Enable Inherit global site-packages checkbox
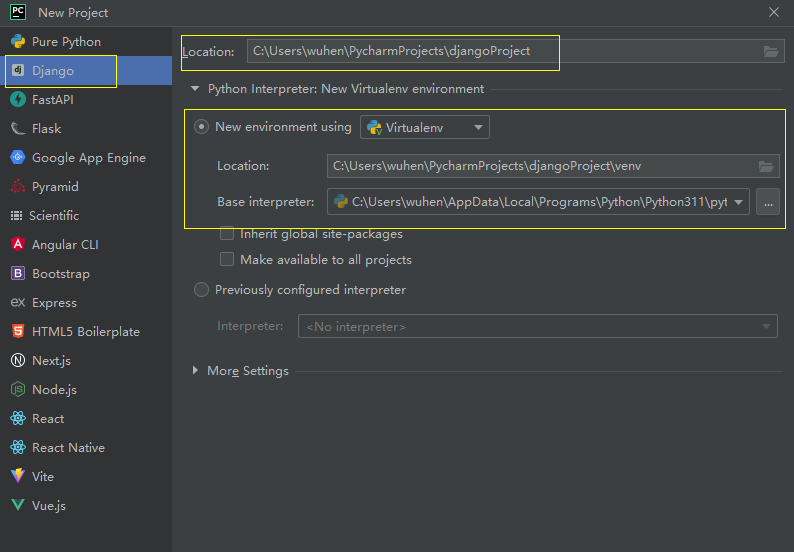The image size is (794, 552). pyautogui.click(x=227, y=234)
